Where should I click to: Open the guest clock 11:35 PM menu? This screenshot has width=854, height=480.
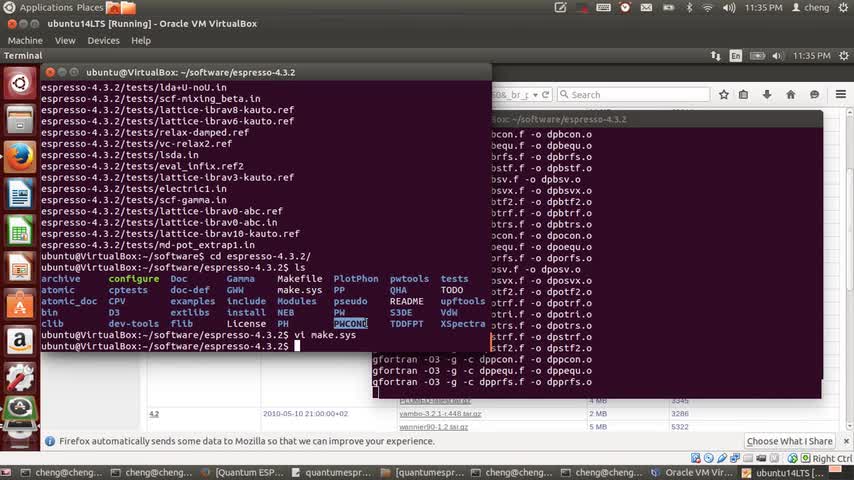point(812,56)
